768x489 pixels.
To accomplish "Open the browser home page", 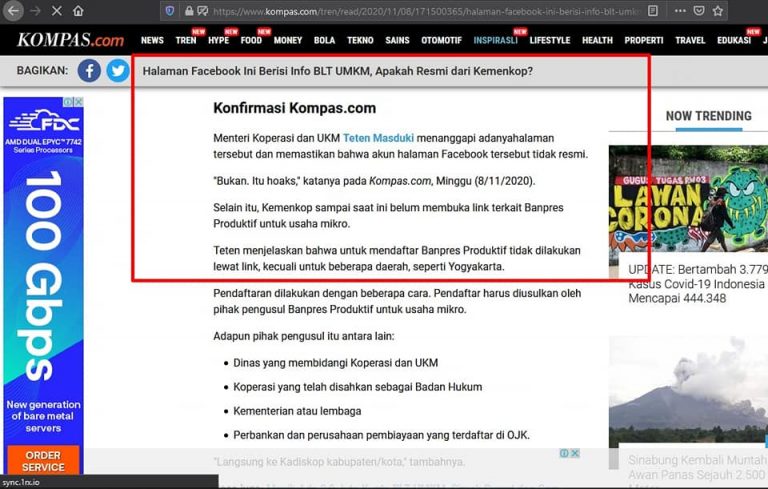I will click(78, 11).
